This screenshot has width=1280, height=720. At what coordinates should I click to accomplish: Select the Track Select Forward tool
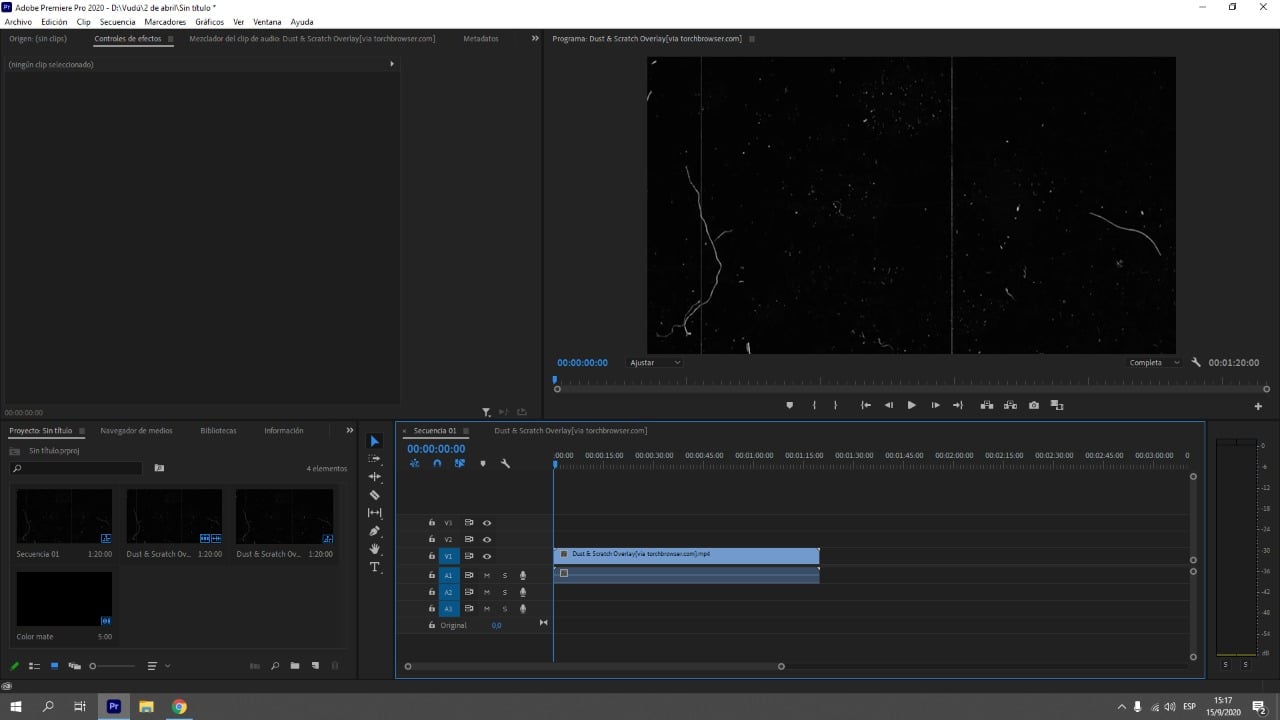coord(375,459)
